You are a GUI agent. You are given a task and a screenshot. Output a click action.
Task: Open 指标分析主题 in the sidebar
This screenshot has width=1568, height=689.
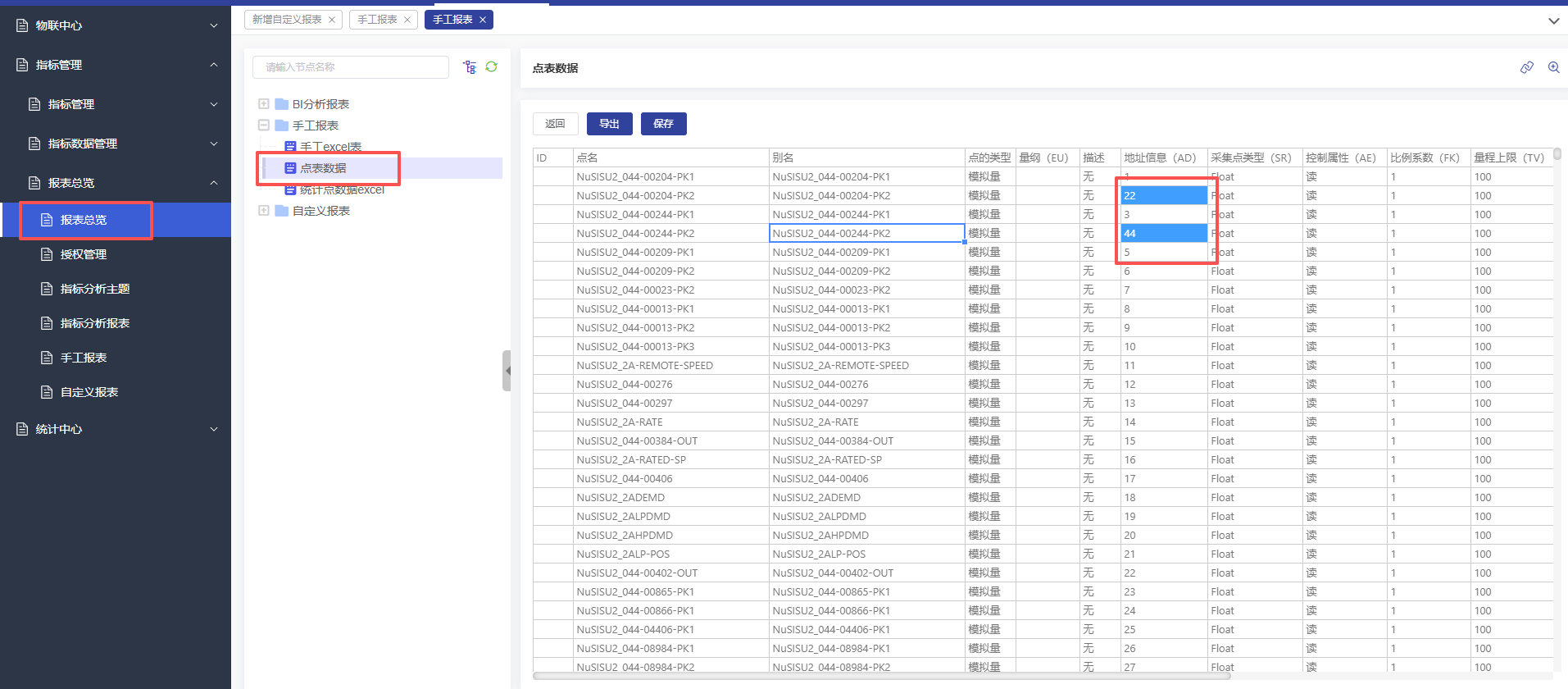95,289
